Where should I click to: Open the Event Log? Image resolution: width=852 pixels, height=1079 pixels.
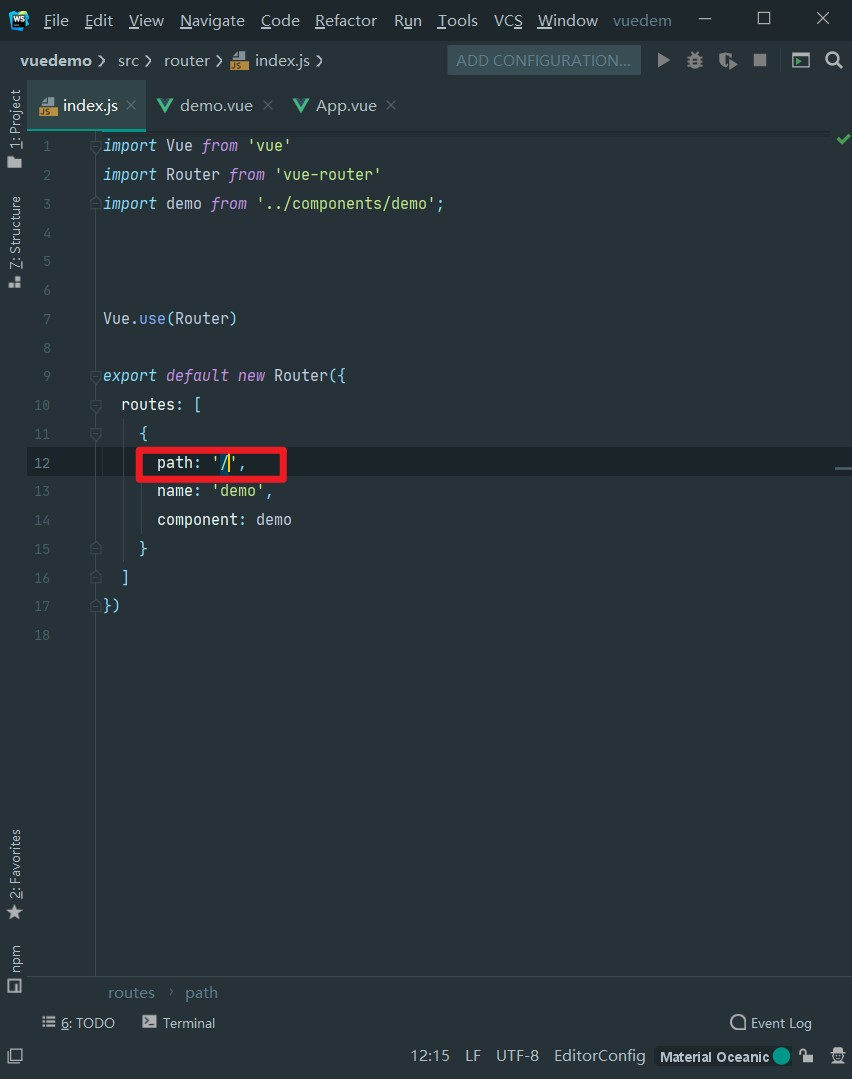(770, 1022)
